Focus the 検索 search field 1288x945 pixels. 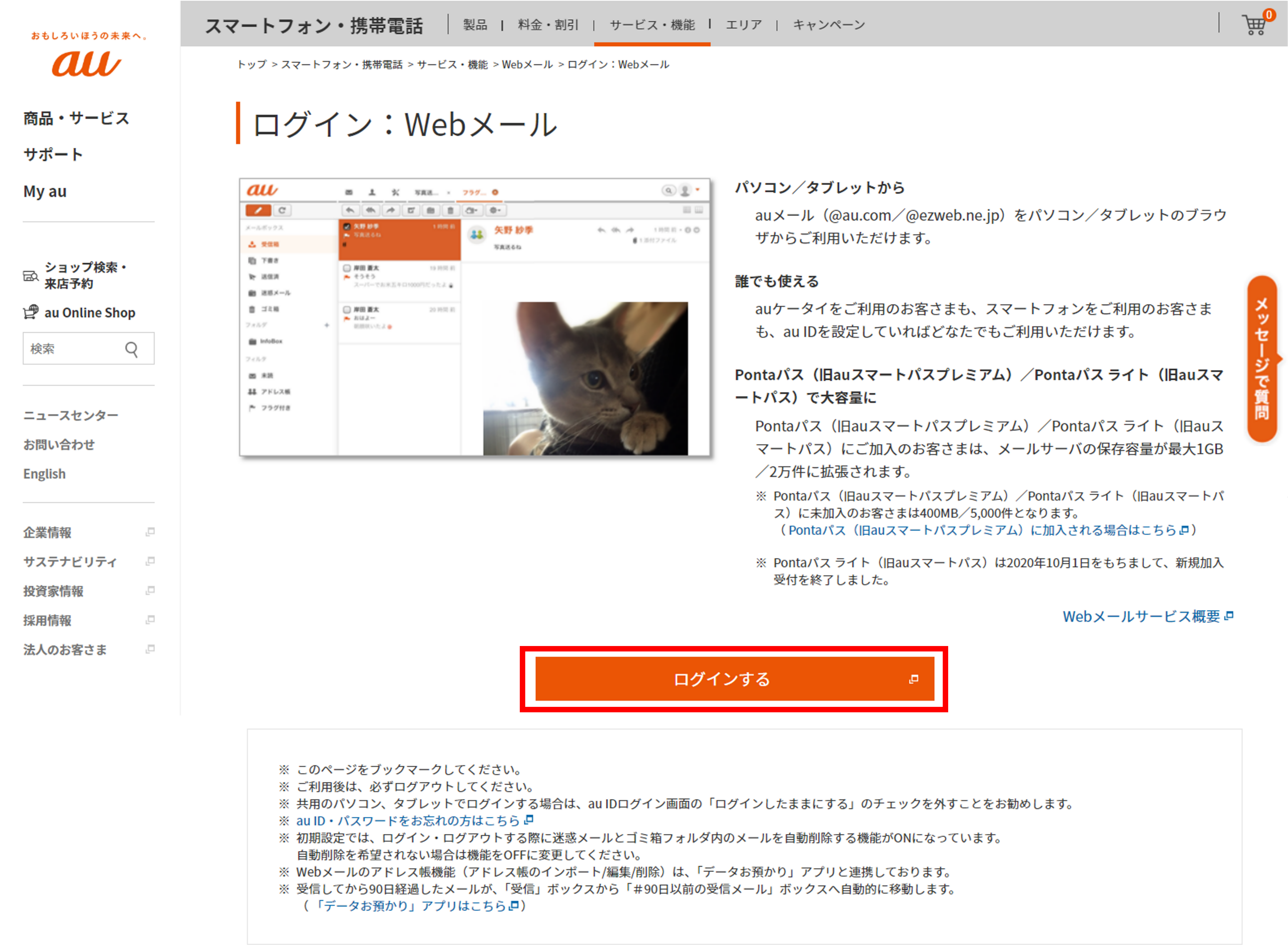point(89,348)
